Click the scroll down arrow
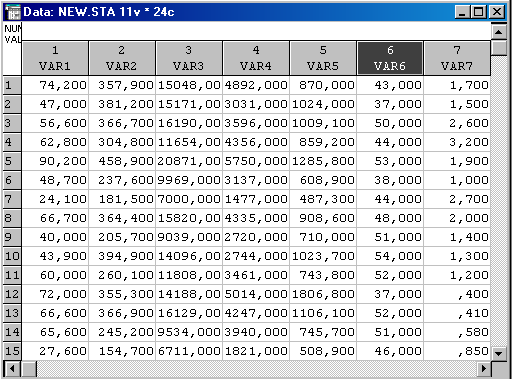 click(x=499, y=353)
